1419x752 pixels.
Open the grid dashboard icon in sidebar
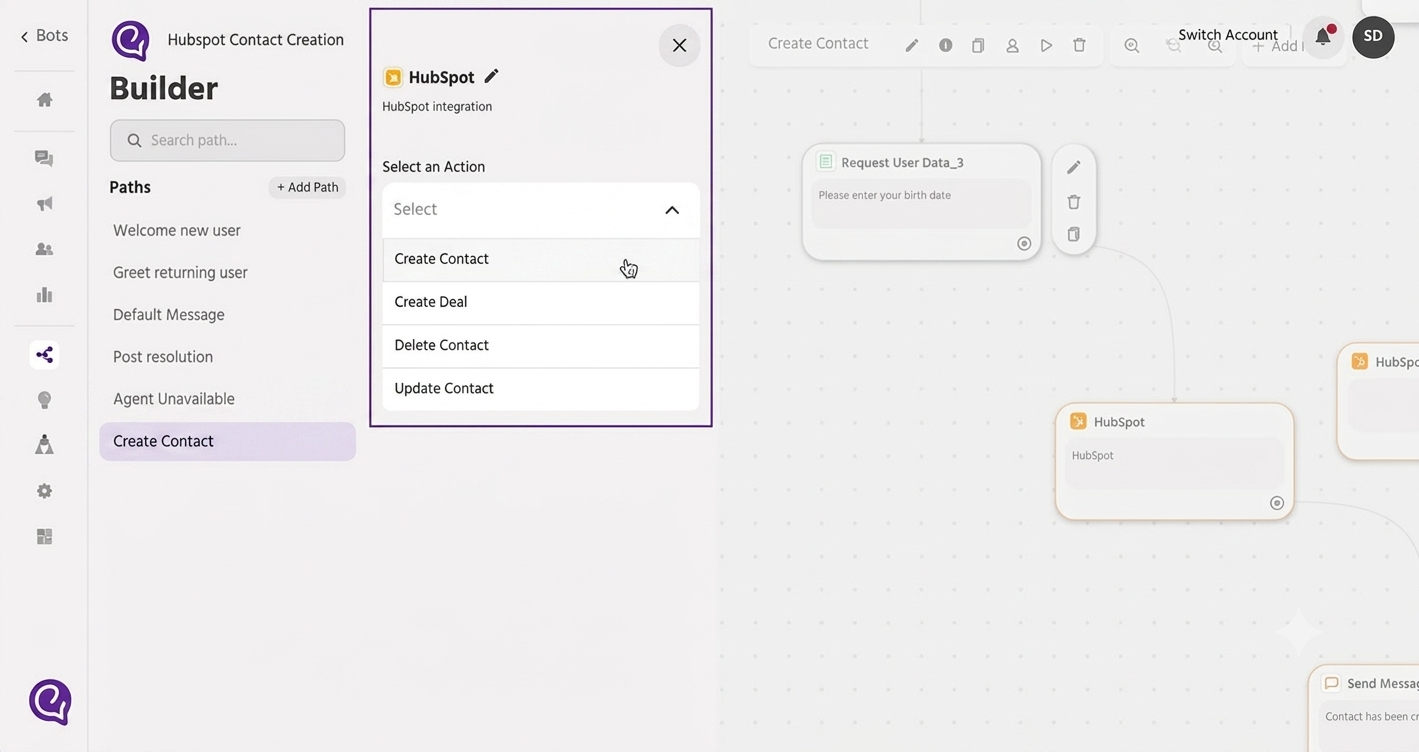coord(44,537)
